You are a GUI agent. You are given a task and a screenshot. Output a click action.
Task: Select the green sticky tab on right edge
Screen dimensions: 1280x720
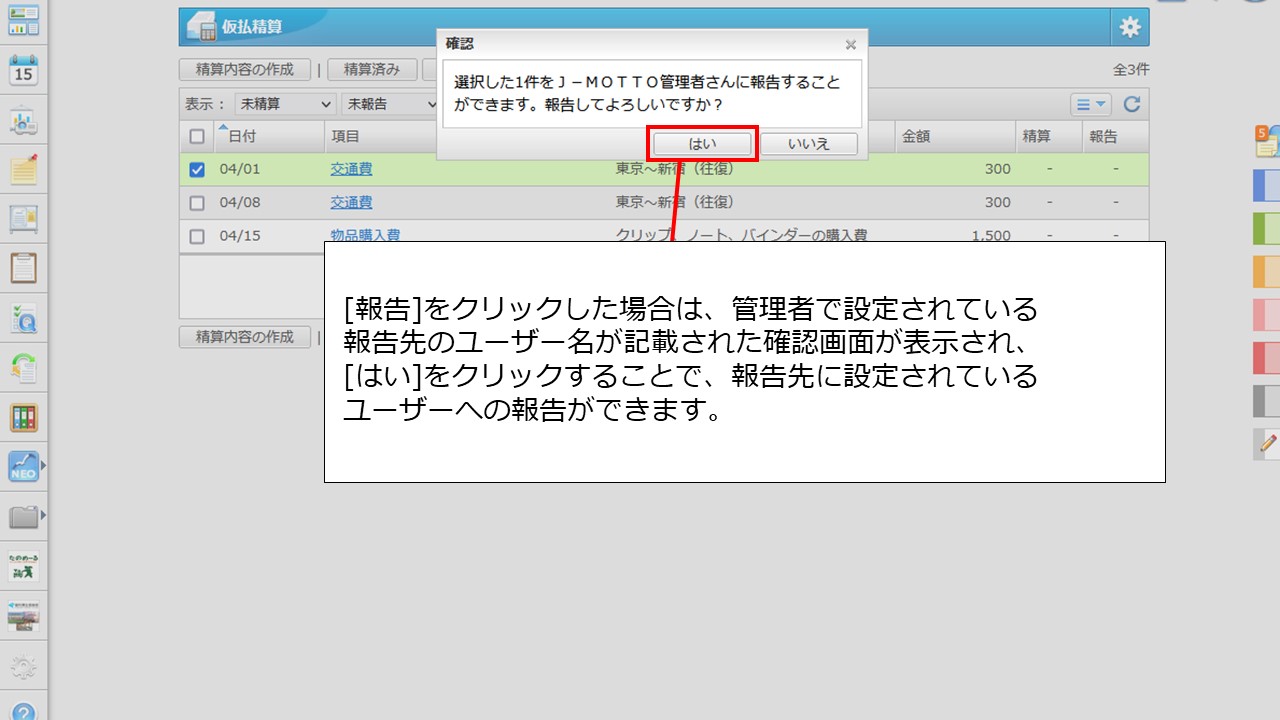[1267, 228]
